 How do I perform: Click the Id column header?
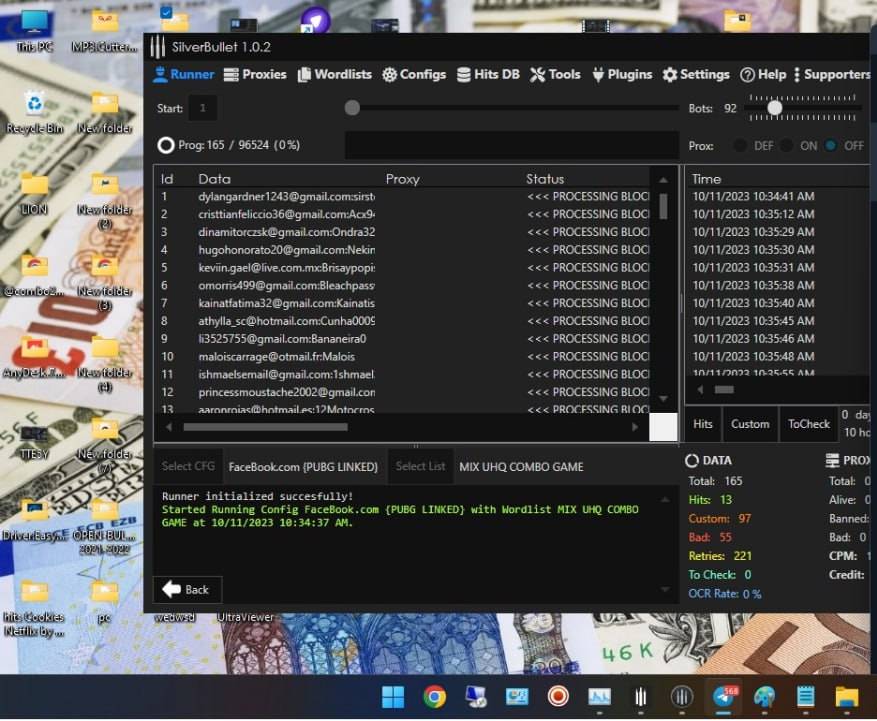167,179
